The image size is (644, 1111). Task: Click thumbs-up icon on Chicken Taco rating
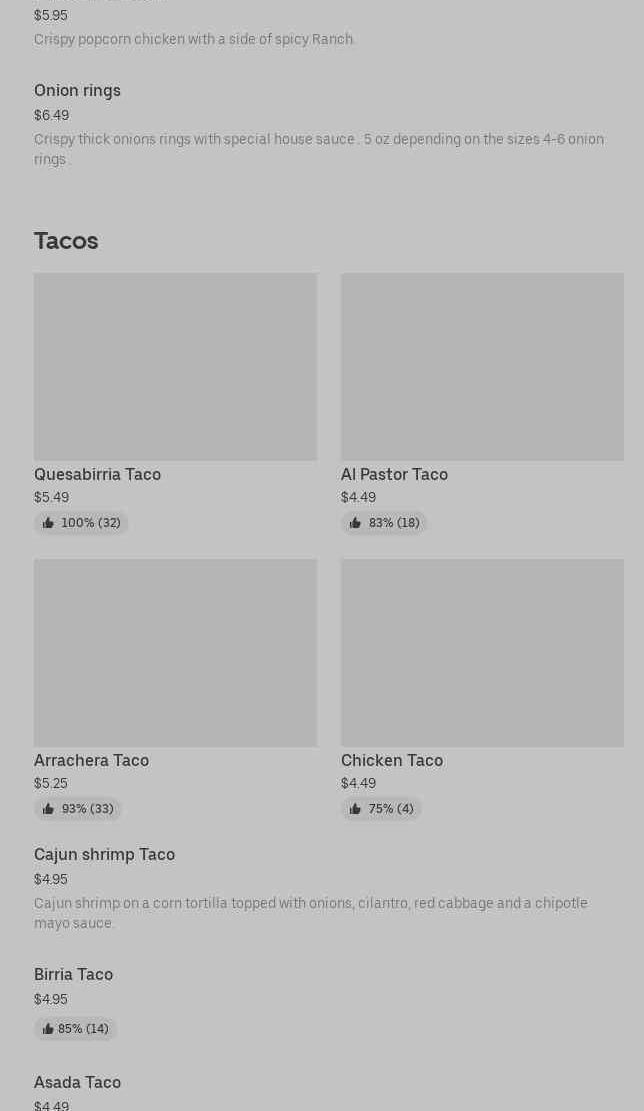[x=355, y=809]
